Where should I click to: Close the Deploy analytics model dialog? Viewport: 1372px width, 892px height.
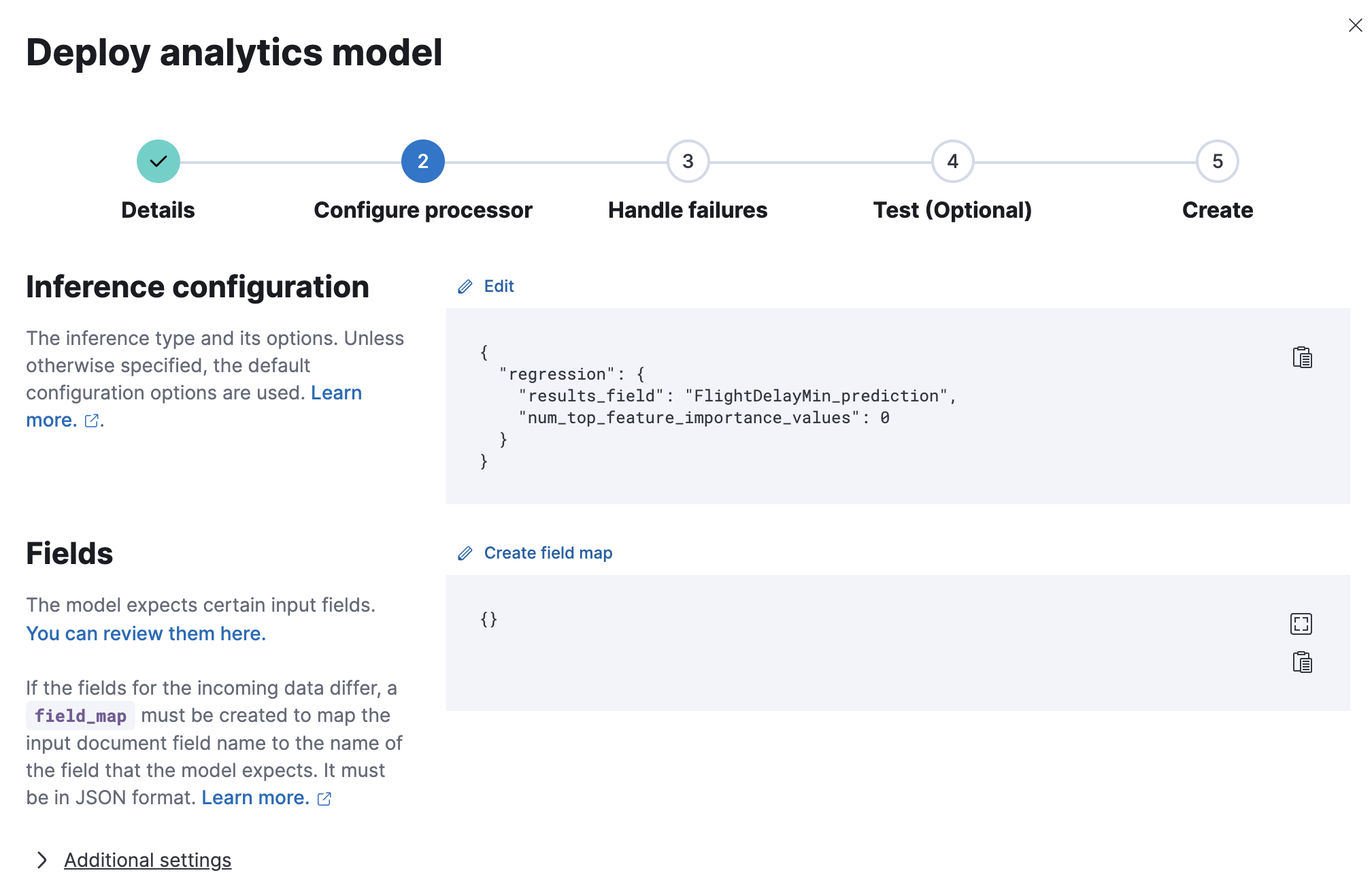coord(1355,25)
